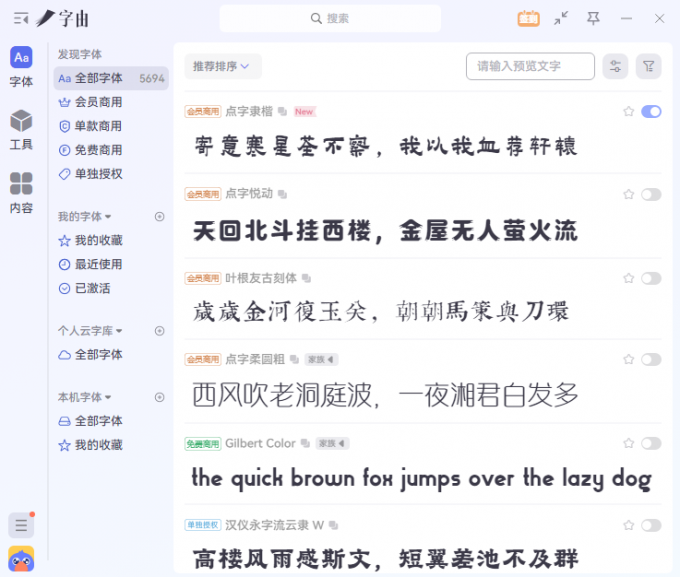Viewport: 680px width, 577px height.
Task: Select 全部字体 5694 under 发现字体
Action: point(111,79)
